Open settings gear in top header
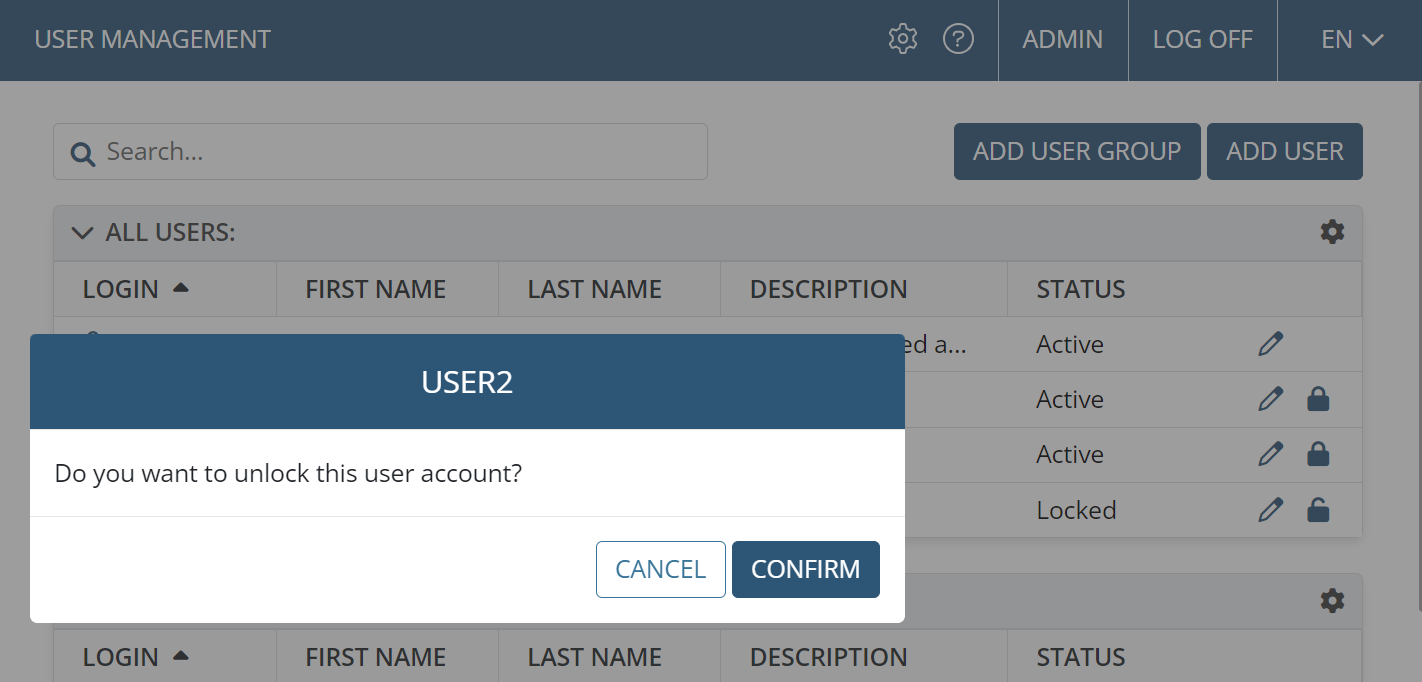 [902, 39]
